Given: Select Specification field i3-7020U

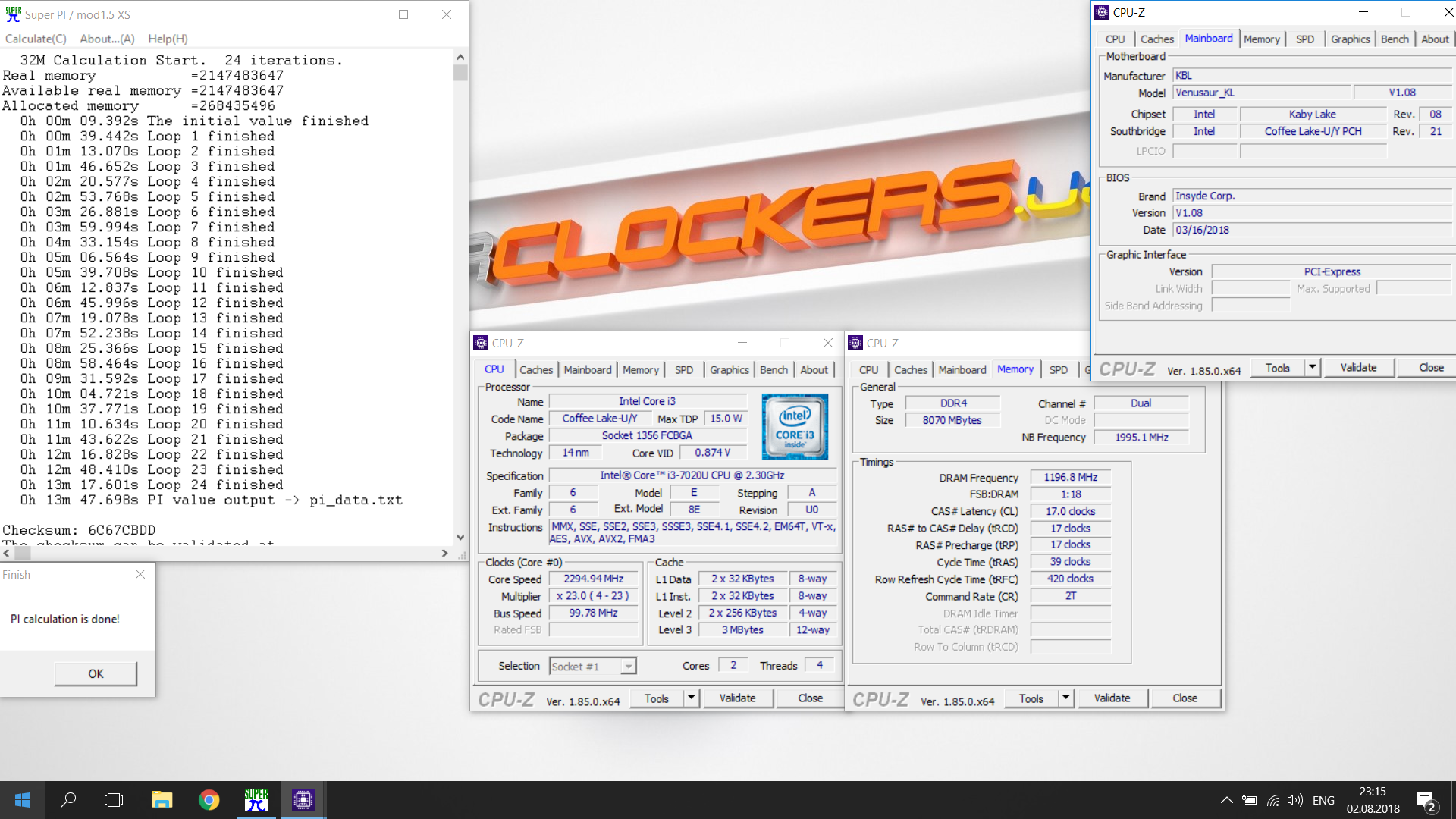Looking at the screenshot, I should [x=692, y=475].
